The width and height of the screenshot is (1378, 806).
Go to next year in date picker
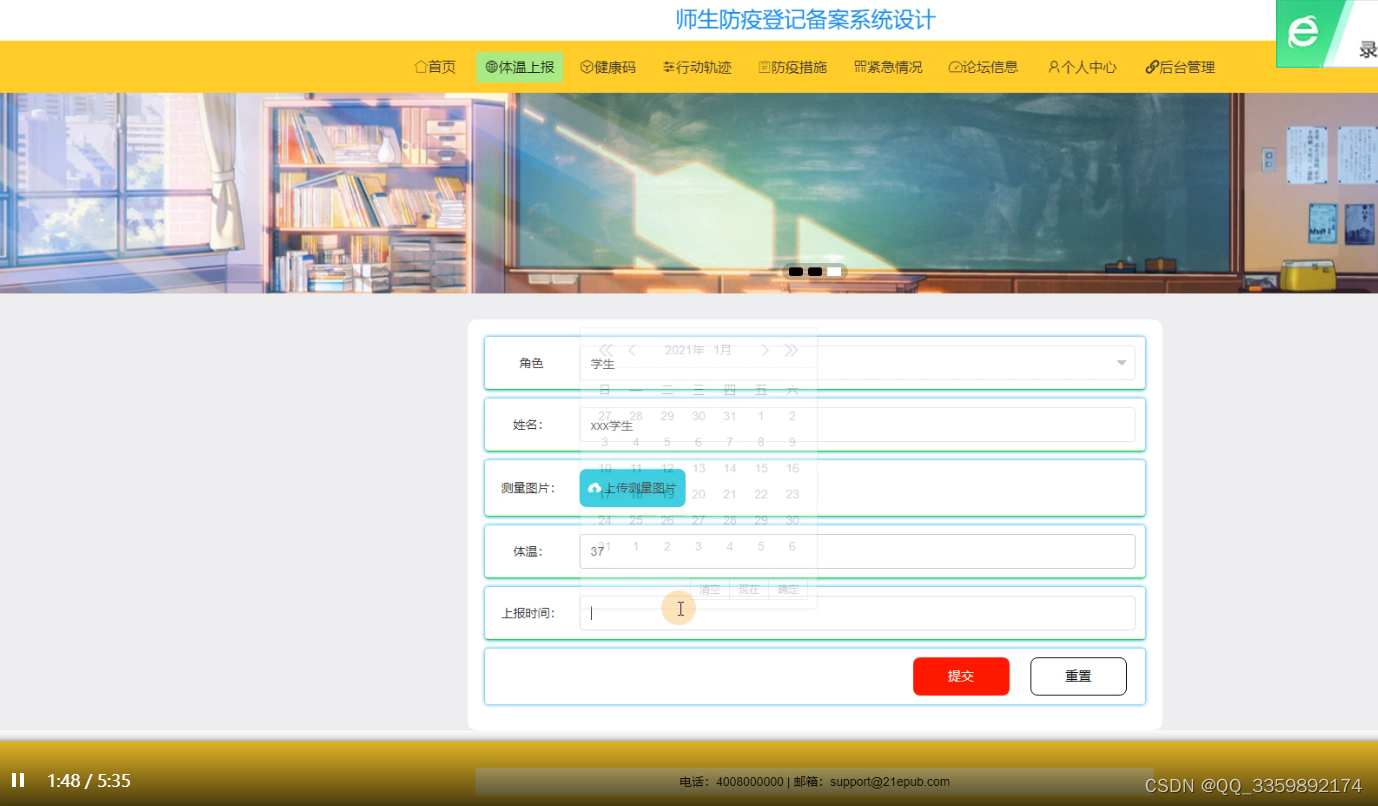pyautogui.click(x=791, y=350)
